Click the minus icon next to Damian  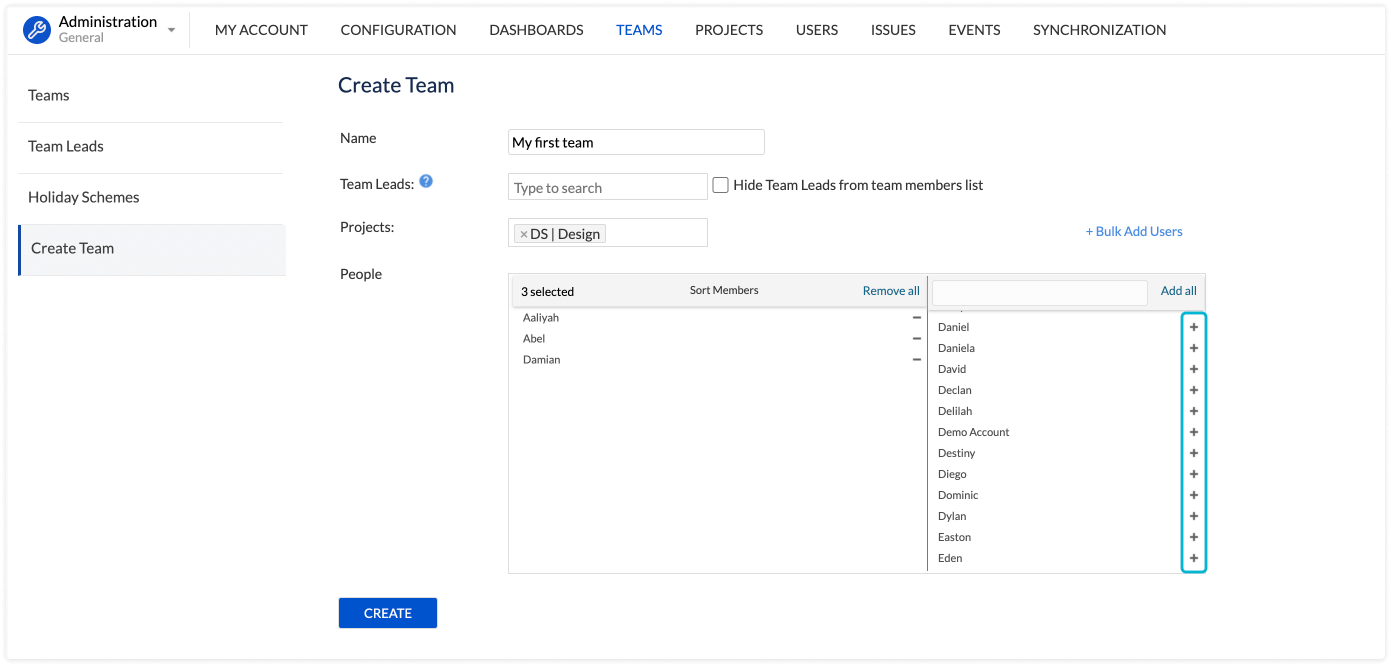tap(916, 360)
